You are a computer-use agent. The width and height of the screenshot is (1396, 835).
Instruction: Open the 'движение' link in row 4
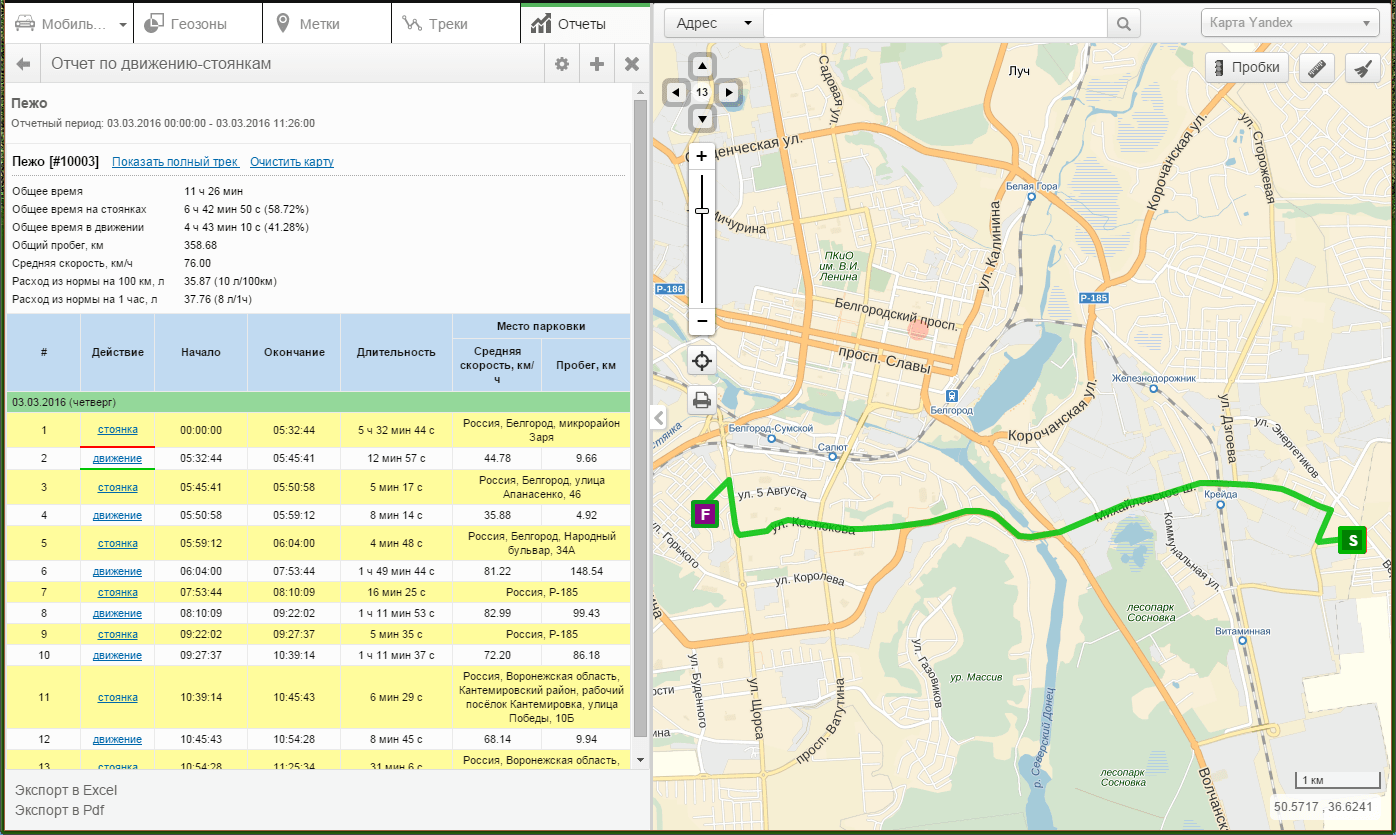pos(118,515)
